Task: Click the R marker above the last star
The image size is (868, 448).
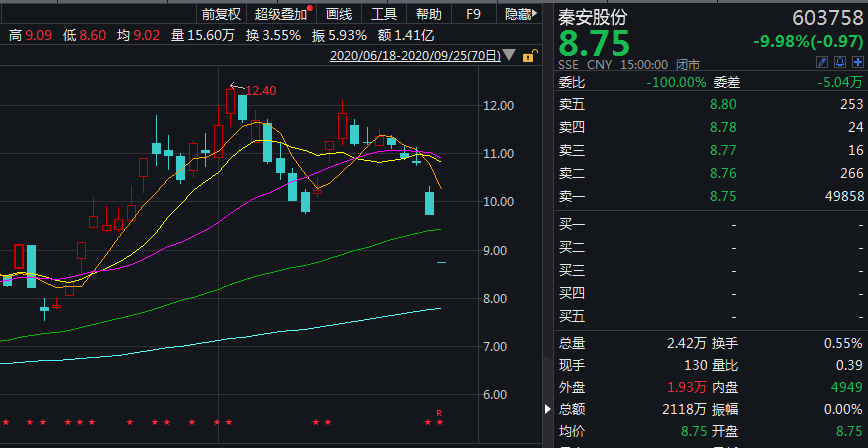Action: [x=440, y=413]
